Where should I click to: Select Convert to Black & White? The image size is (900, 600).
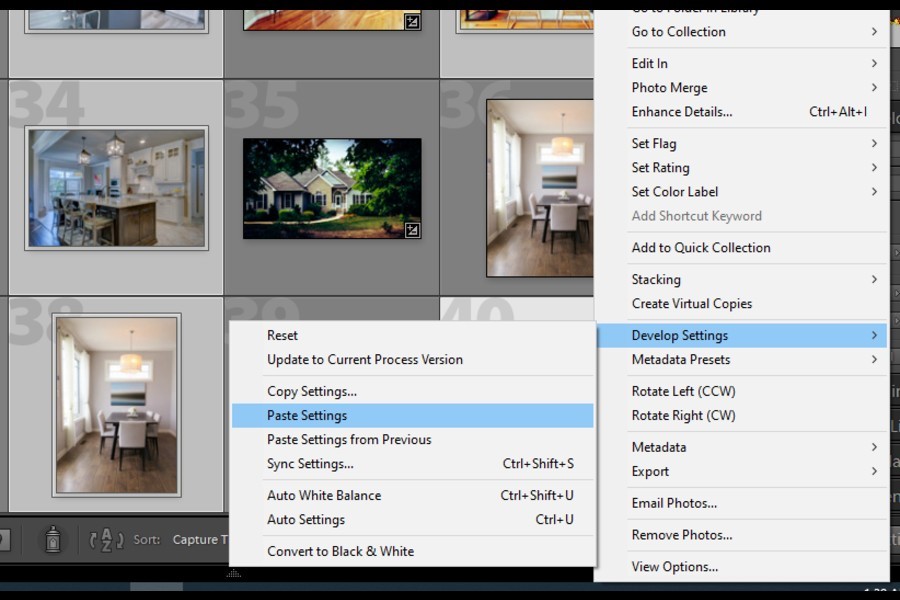[x=340, y=552]
